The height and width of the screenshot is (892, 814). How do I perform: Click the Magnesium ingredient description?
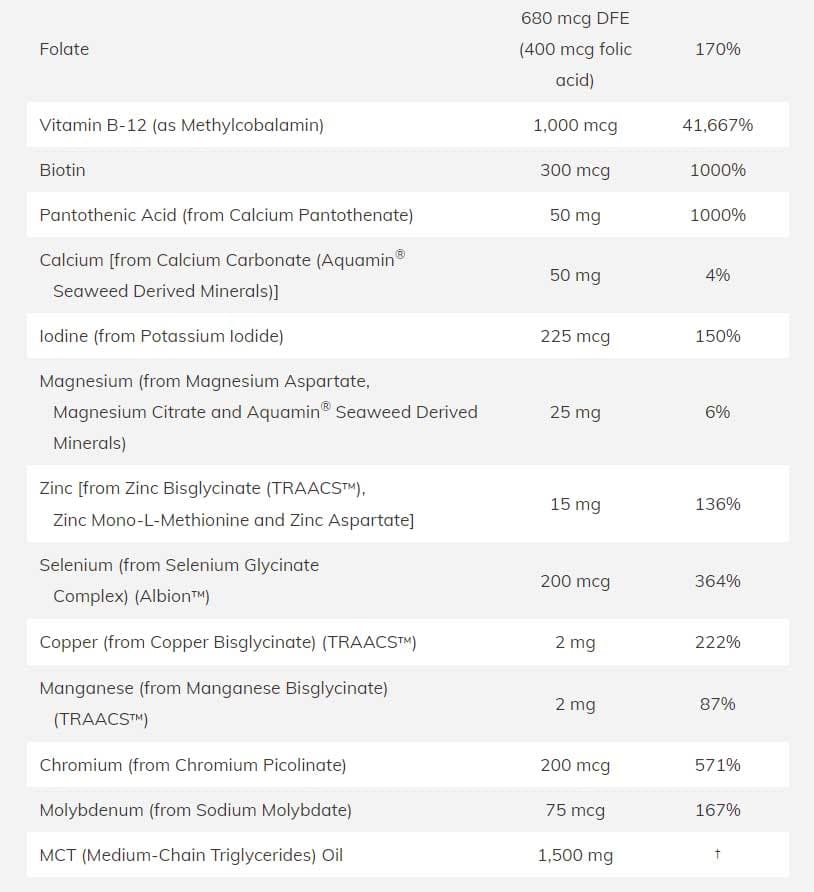coord(258,411)
